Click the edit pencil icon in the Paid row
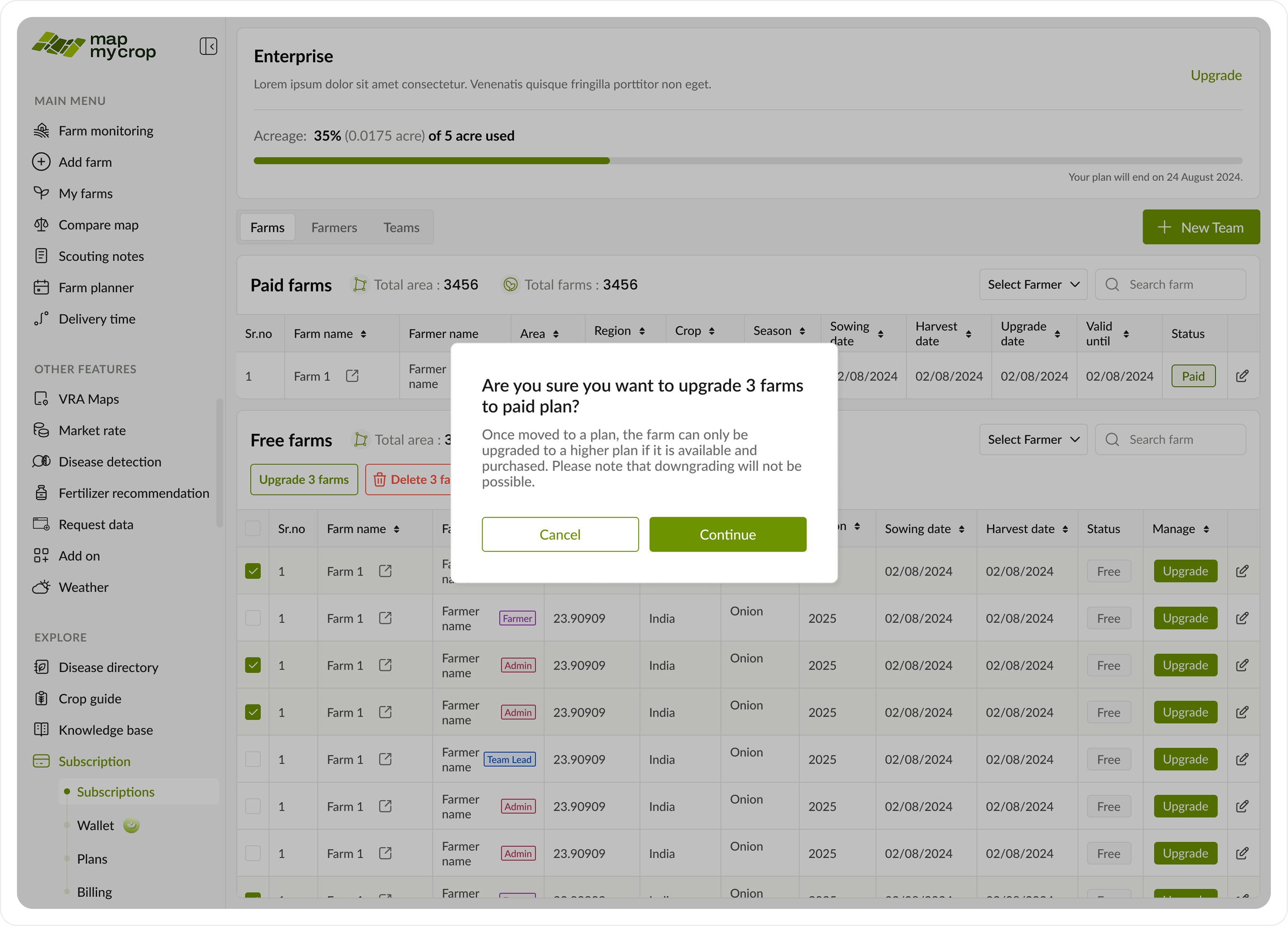This screenshot has width=1288, height=926. point(1242,376)
